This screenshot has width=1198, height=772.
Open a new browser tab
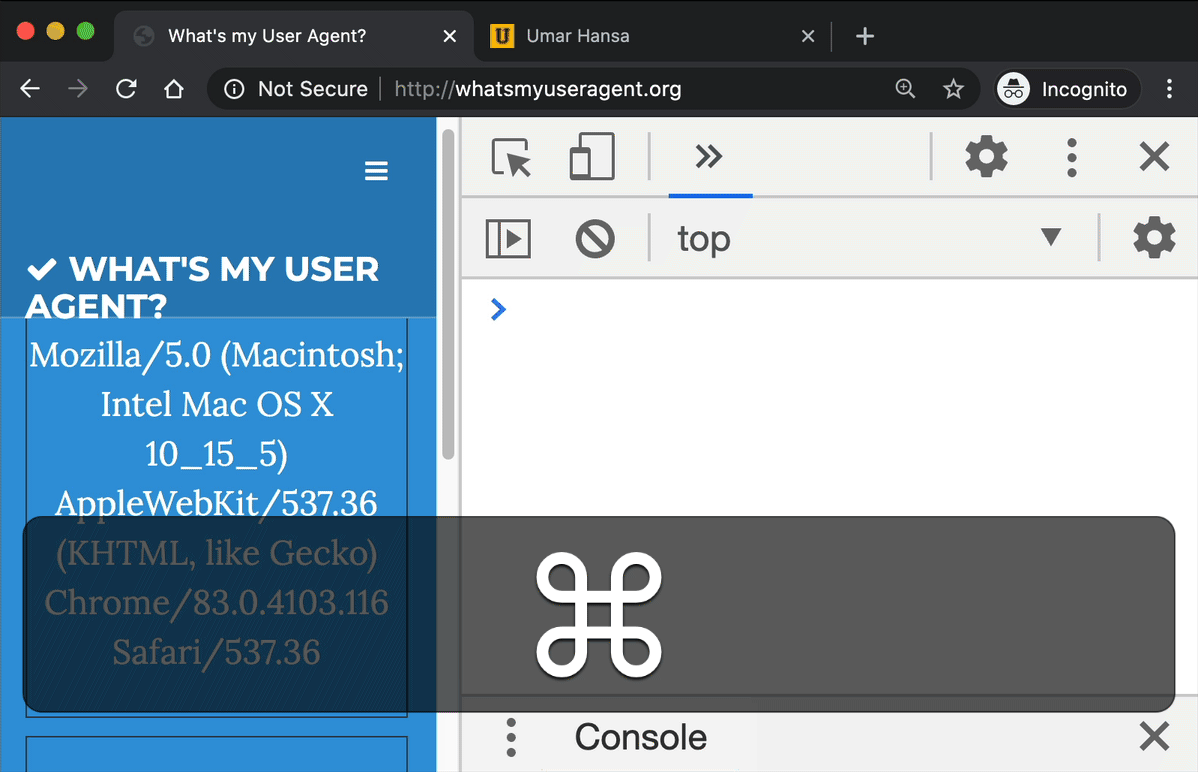(x=864, y=36)
